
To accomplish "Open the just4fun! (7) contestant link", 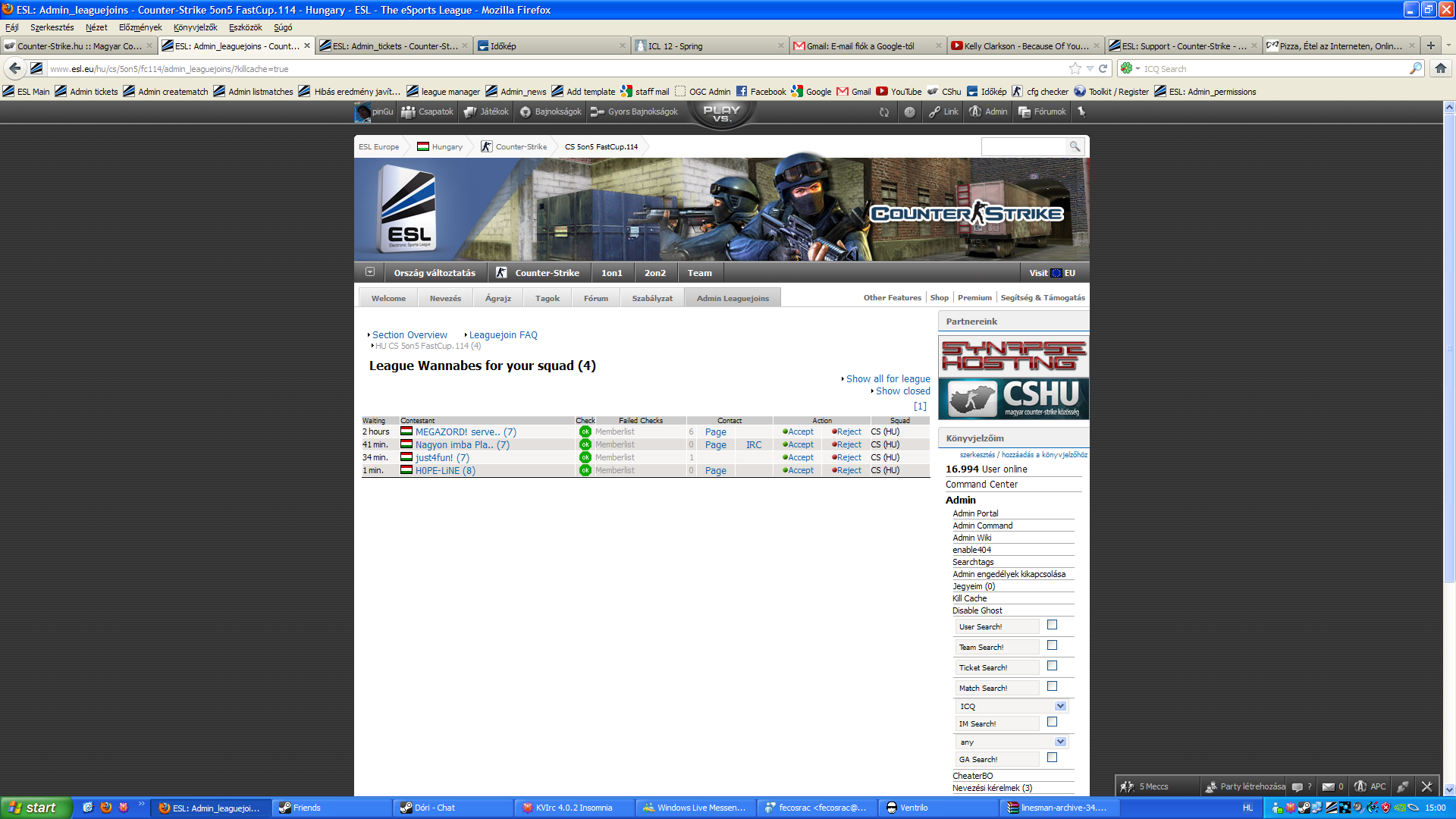I will pyautogui.click(x=442, y=457).
